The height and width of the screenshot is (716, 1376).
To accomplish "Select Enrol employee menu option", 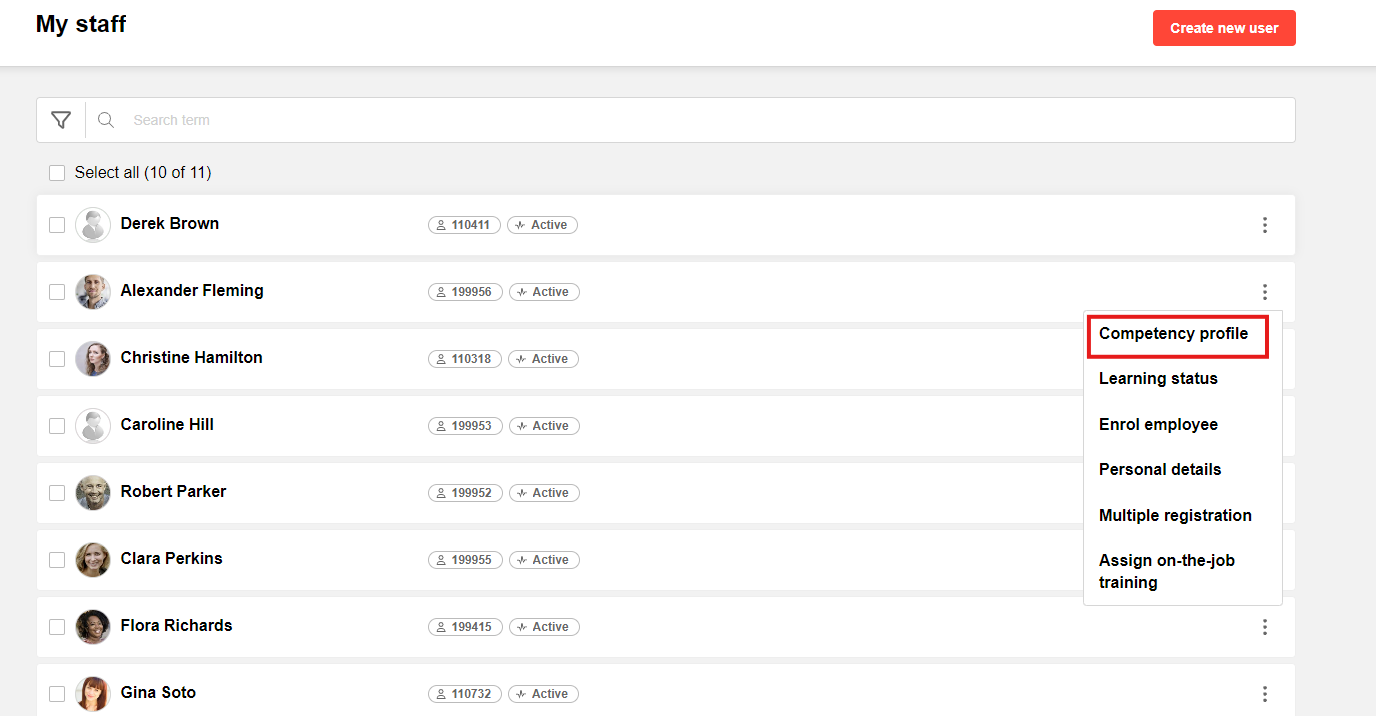I will (x=1158, y=424).
